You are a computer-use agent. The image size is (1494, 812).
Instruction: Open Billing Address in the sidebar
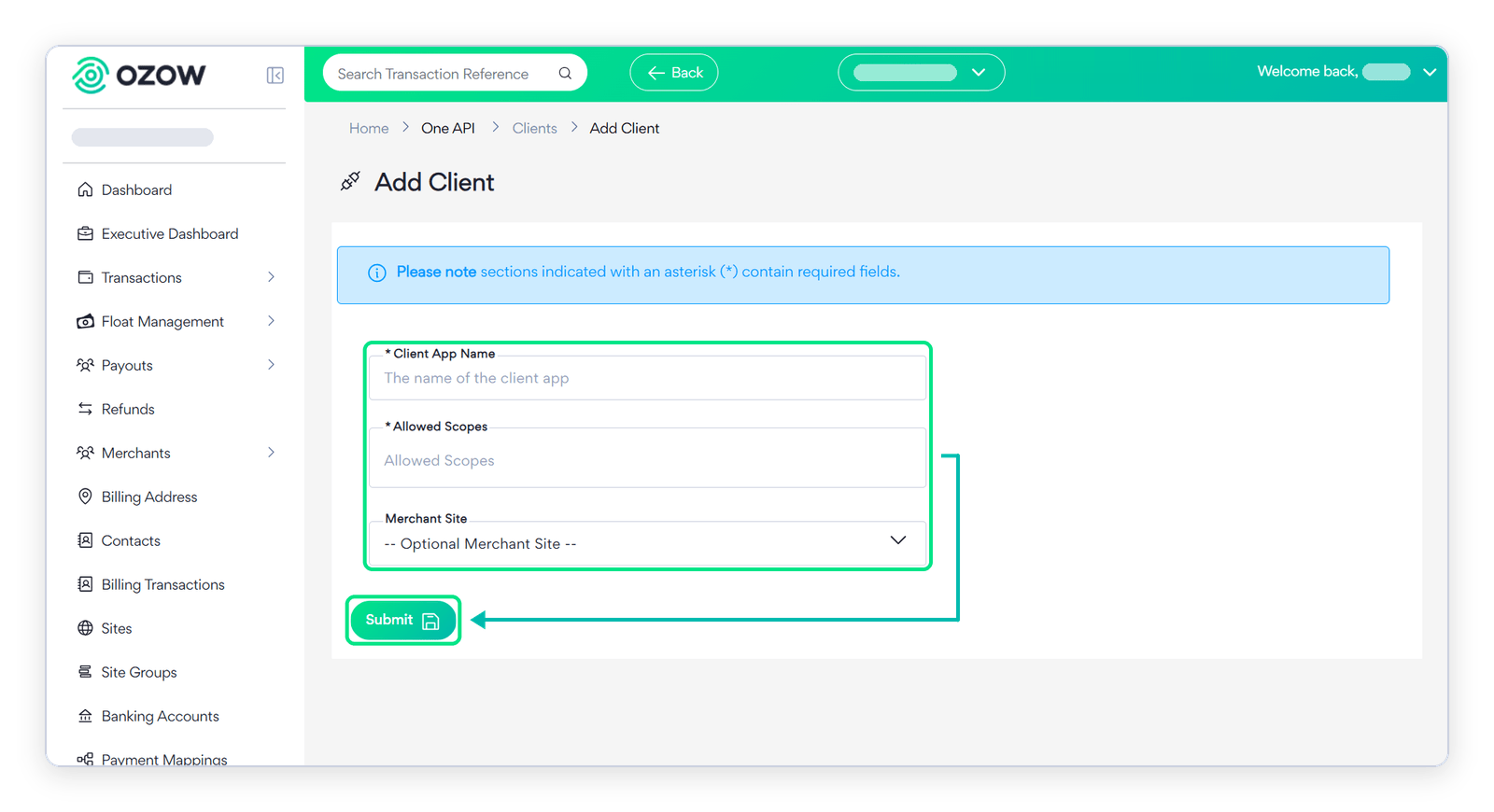point(149,497)
